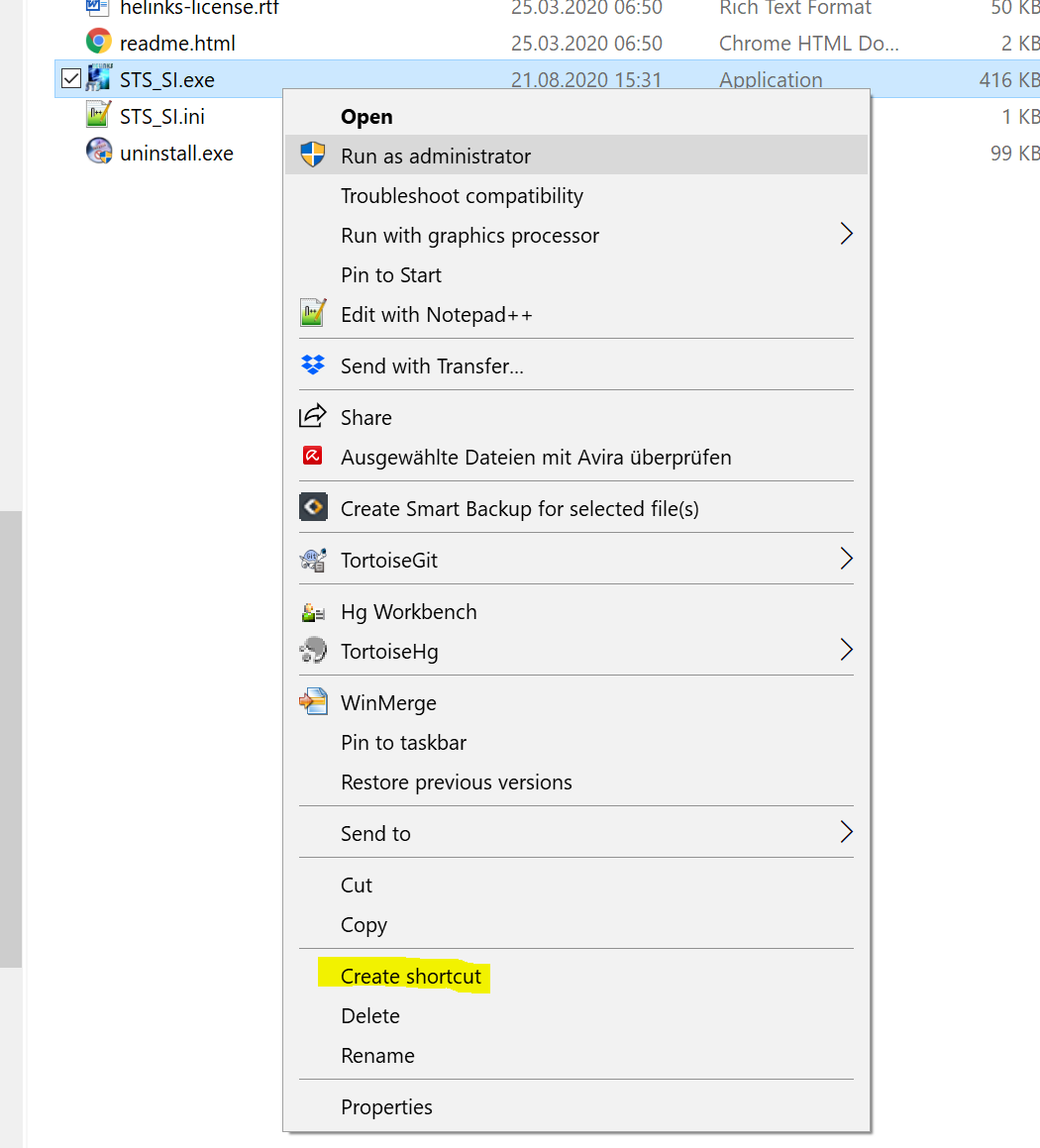Click the Notepad++ icon in context menu
Screen dimensions: 1040x1148
coord(313,314)
